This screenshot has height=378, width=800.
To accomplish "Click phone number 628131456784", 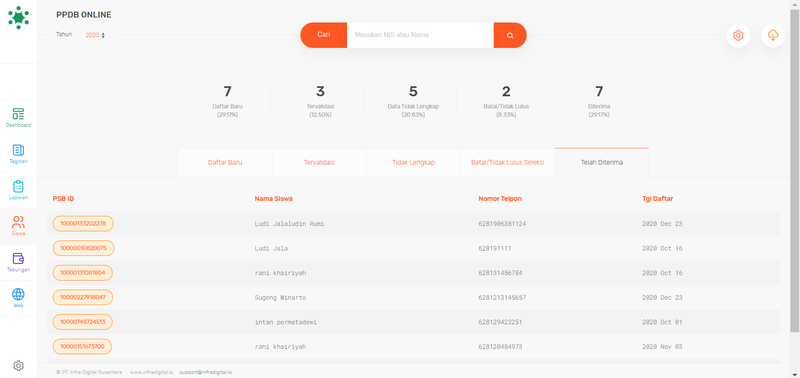I will tap(500, 273).
